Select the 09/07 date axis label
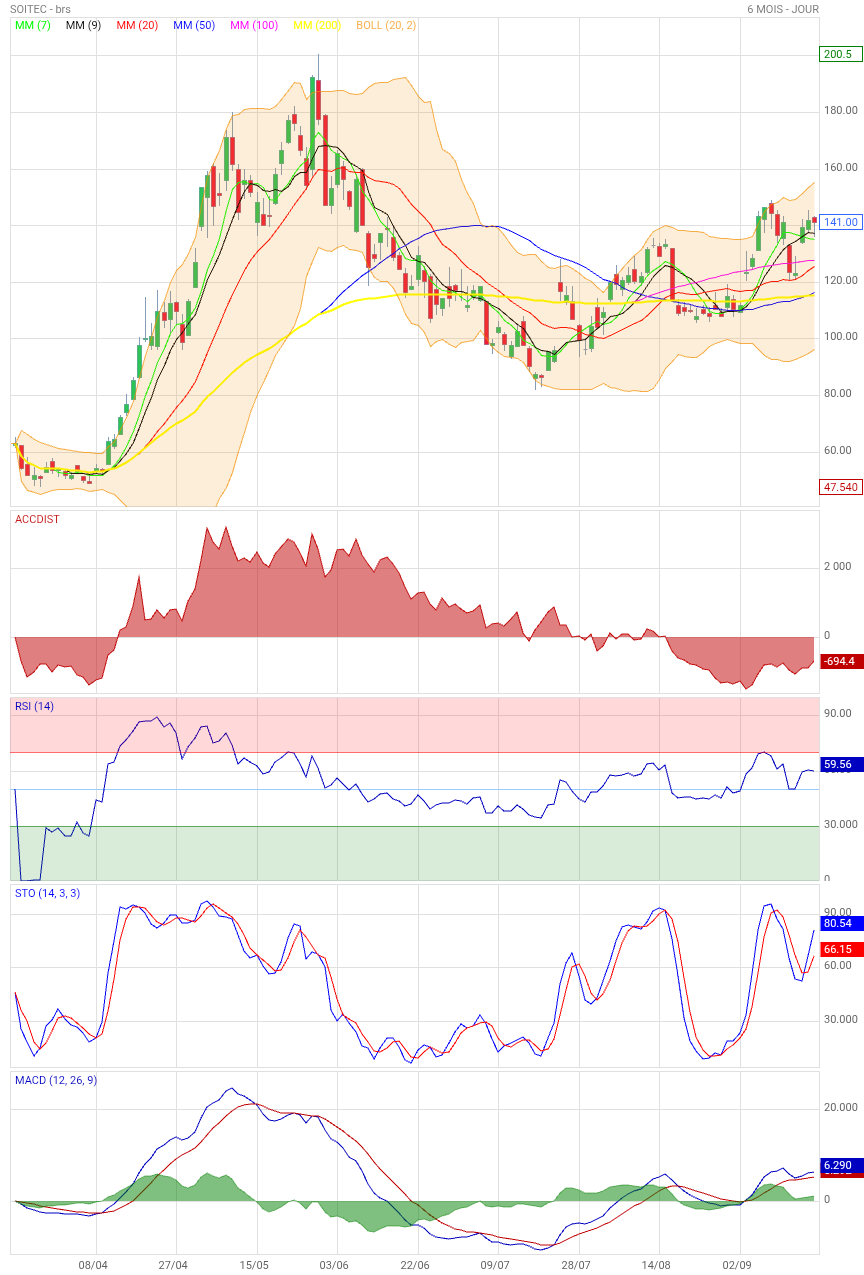Image resolution: width=864 pixels, height=1275 pixels. coord(495,1264)
